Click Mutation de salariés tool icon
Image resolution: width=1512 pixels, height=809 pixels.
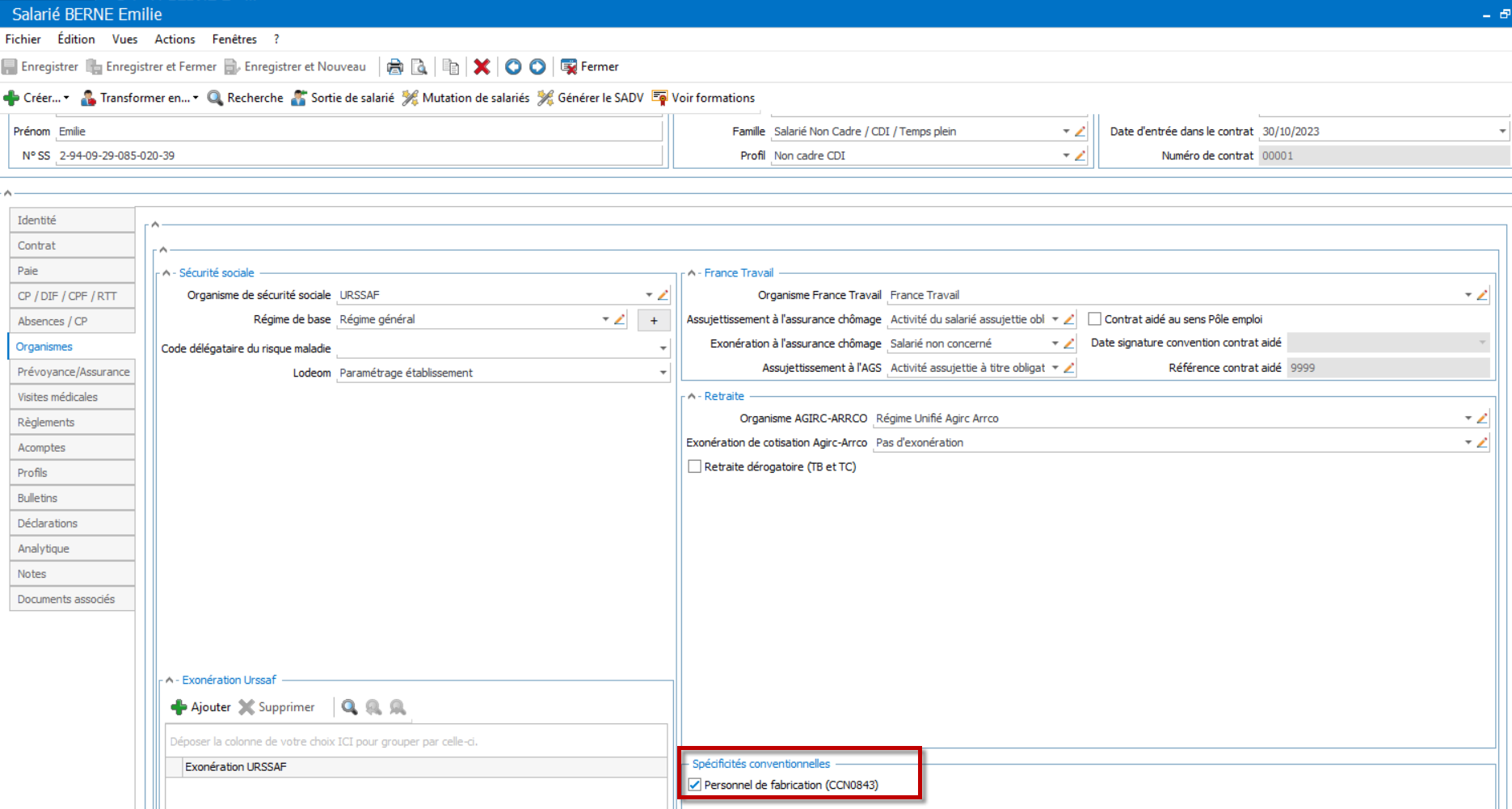click(411, 98)
